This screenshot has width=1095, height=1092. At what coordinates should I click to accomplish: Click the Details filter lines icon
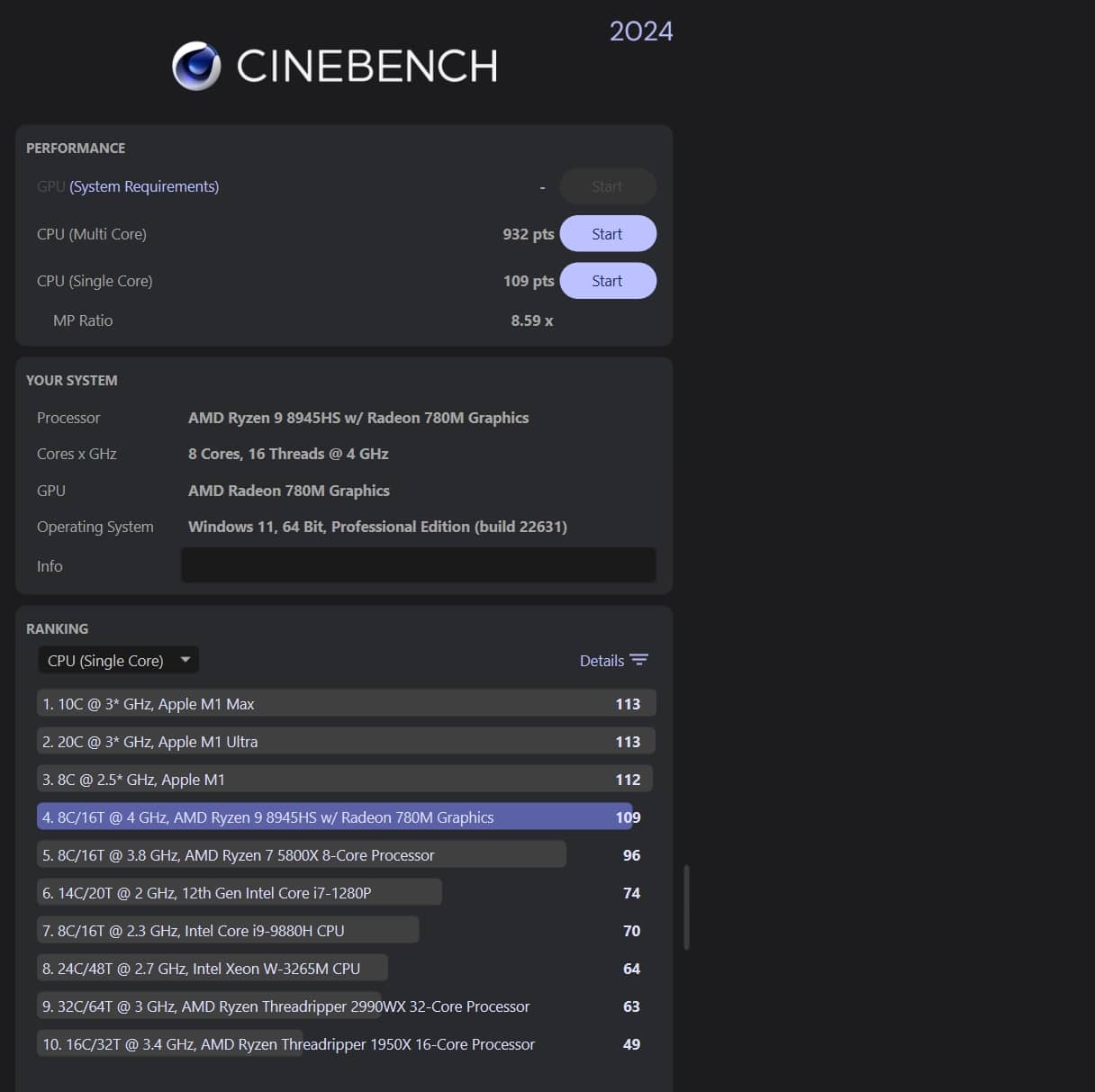click(x=639, y=660)
